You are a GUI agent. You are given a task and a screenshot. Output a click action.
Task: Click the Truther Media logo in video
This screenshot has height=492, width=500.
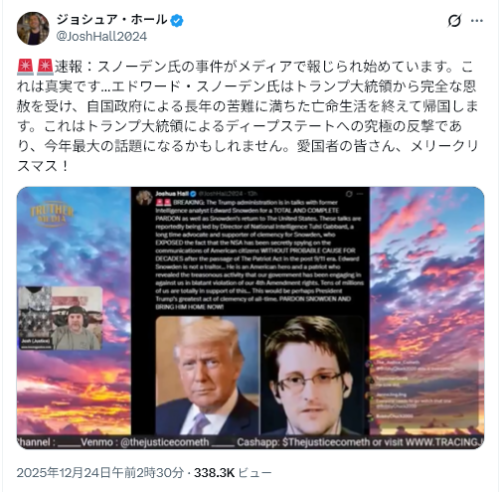52,214
